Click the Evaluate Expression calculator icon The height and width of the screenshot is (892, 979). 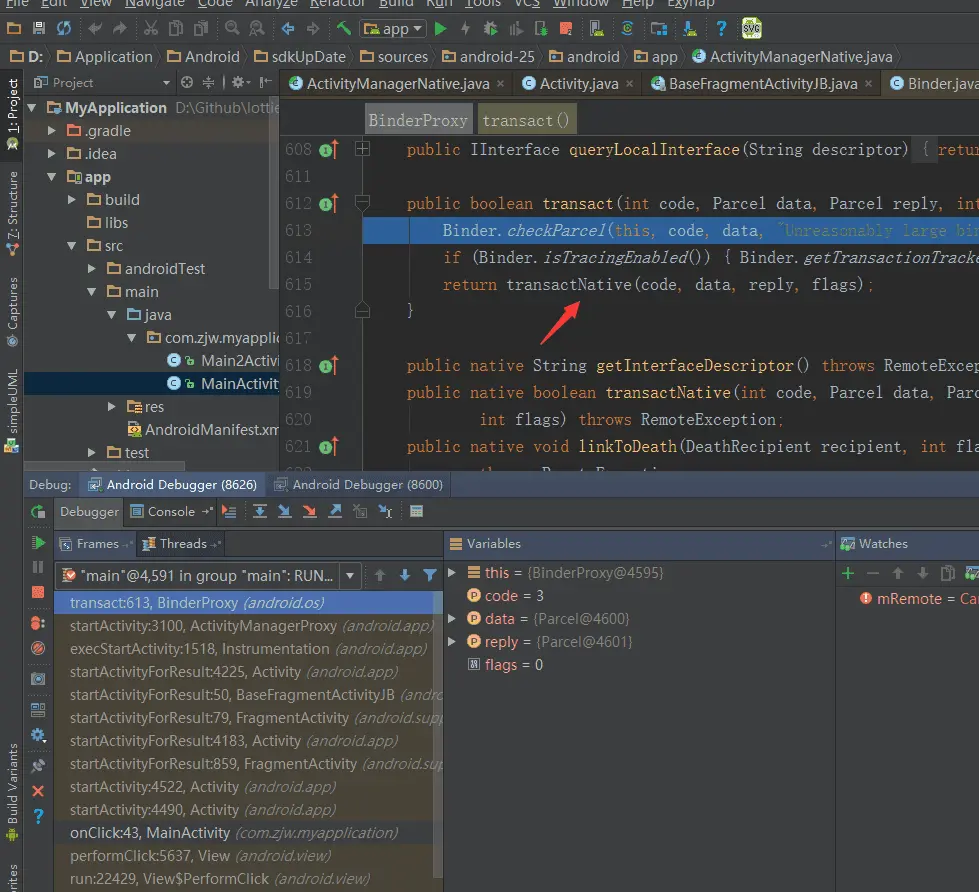[416, 512]
